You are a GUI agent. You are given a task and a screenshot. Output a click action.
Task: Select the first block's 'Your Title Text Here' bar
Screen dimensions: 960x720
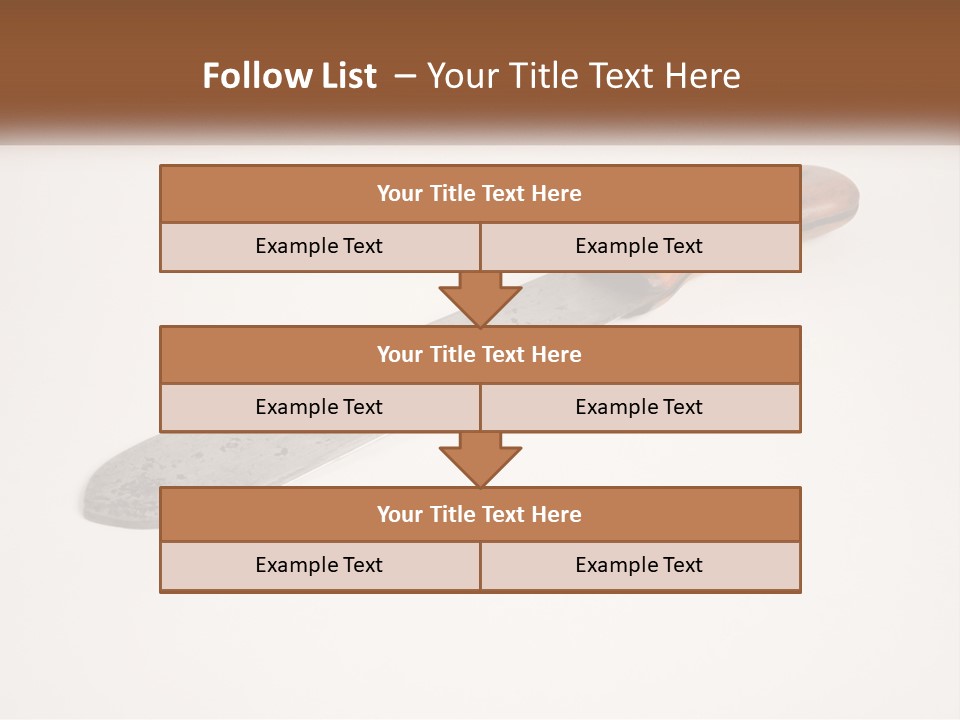[480, 193]
